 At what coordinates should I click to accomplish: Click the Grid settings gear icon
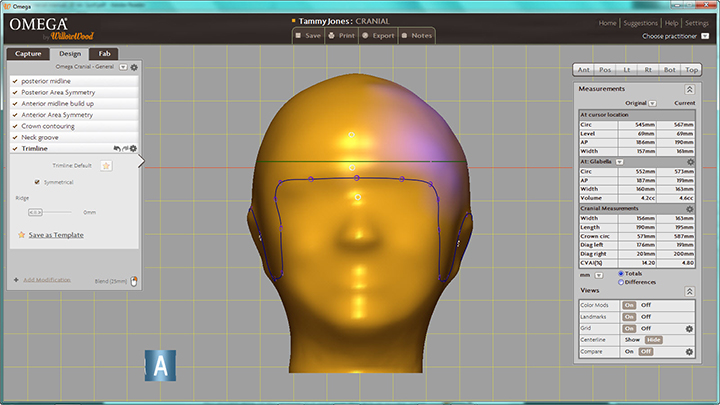coord(689,328)
